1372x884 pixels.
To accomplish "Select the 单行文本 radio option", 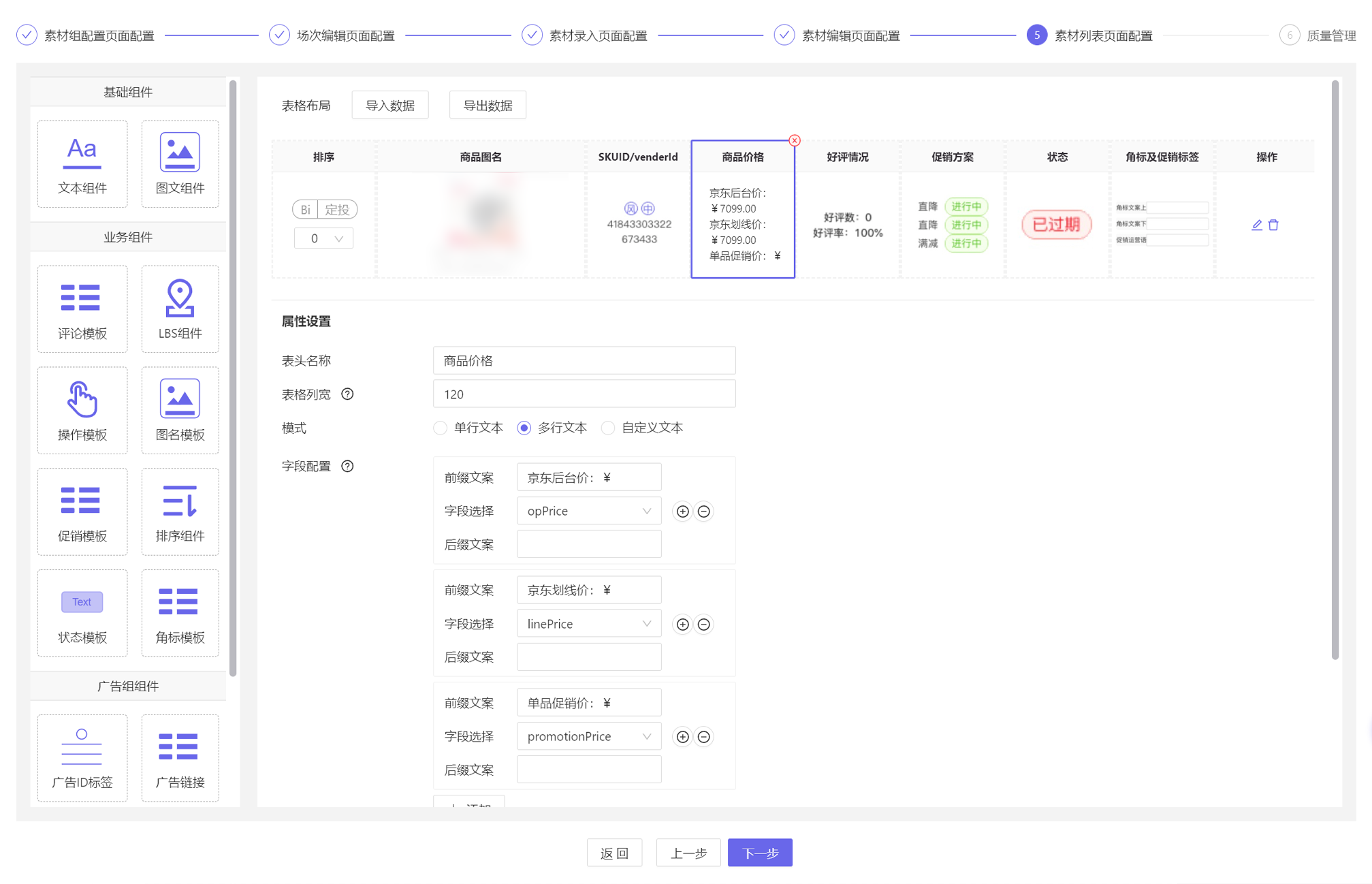I will (x=440, y=428).
